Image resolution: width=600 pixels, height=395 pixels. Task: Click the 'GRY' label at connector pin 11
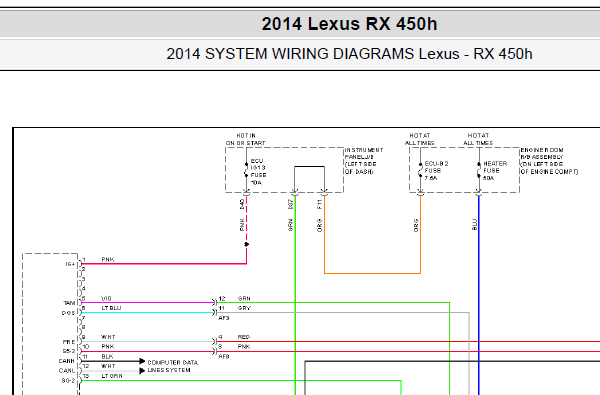point(244,308)
